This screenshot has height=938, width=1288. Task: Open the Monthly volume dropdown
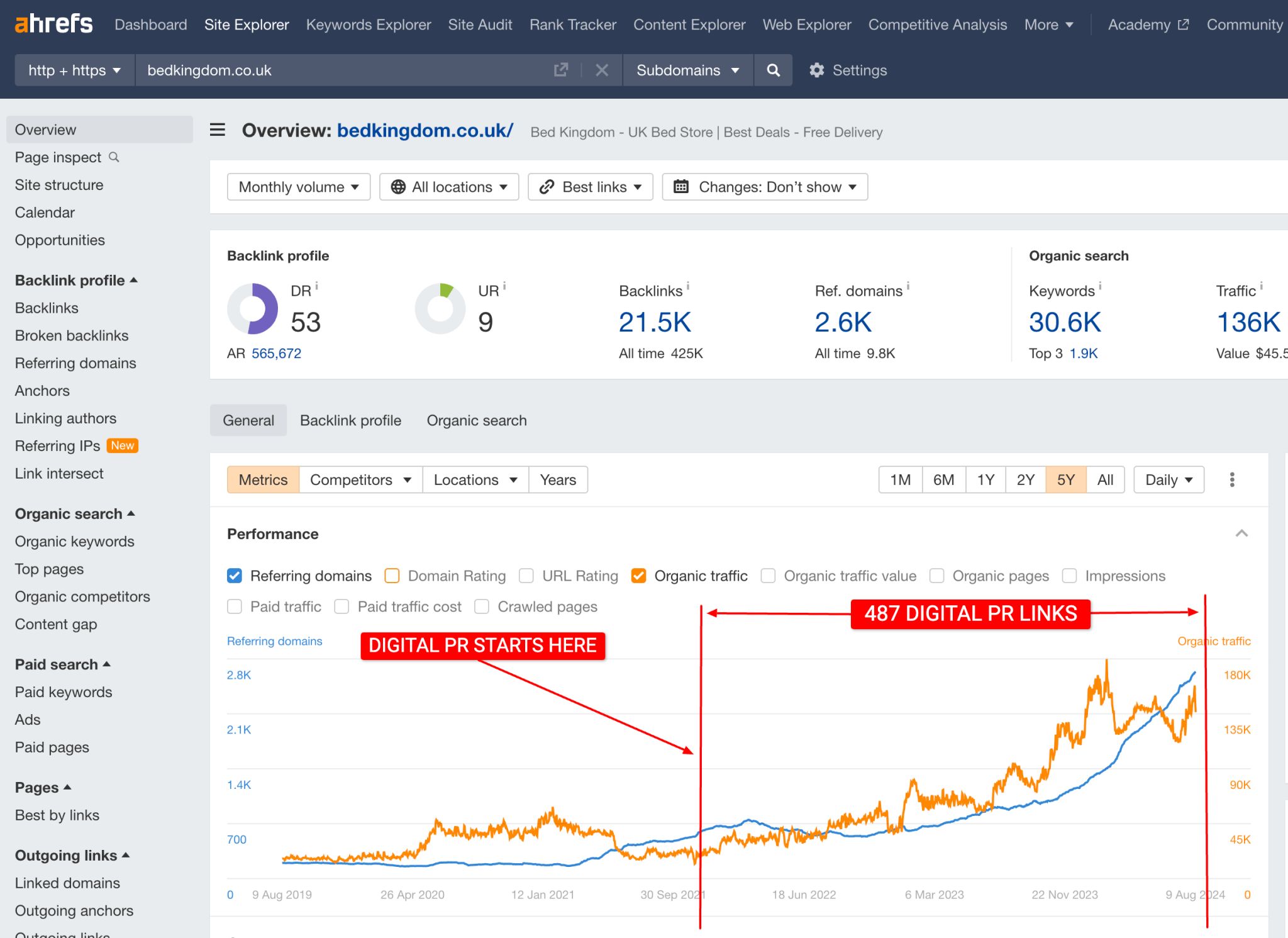coord(299,187)
